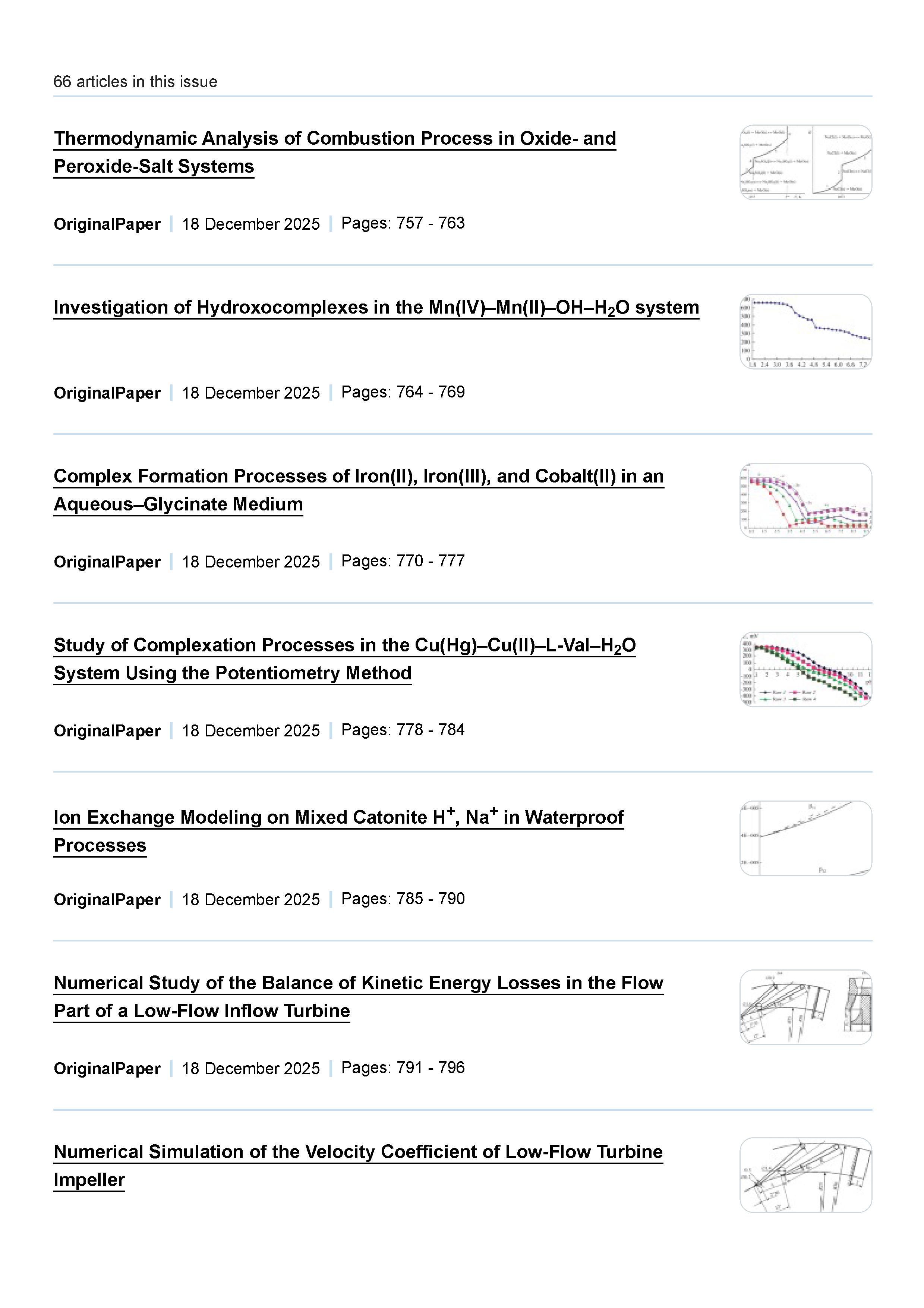Click the Ion Exchange Modeling figure thumbnail
924x1308 pixels.
tap(805, 838)
